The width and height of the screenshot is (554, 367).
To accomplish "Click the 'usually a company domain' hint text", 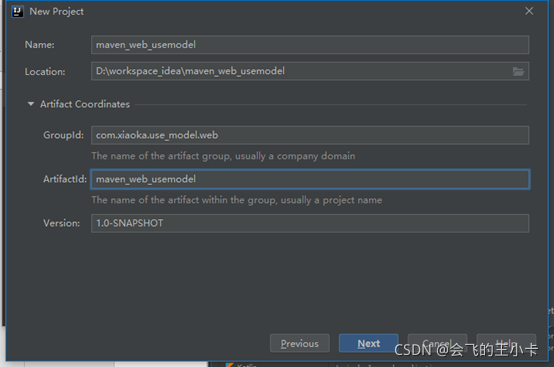I will click(295, 156).
